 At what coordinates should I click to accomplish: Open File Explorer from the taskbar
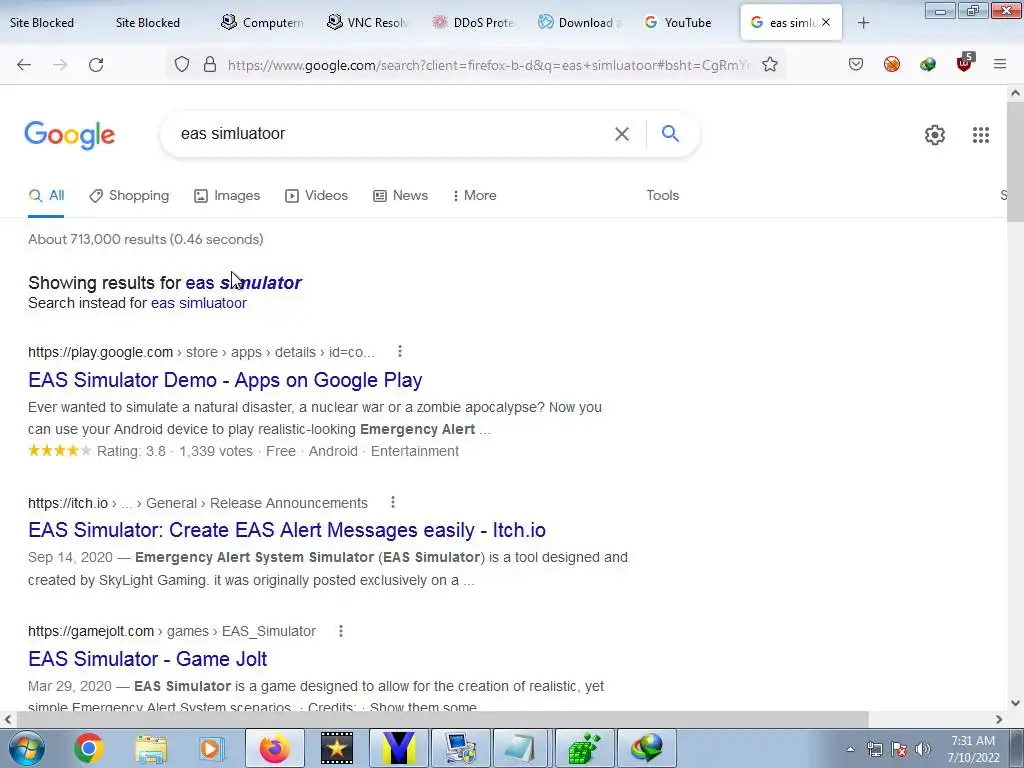(x=152, y=748)
